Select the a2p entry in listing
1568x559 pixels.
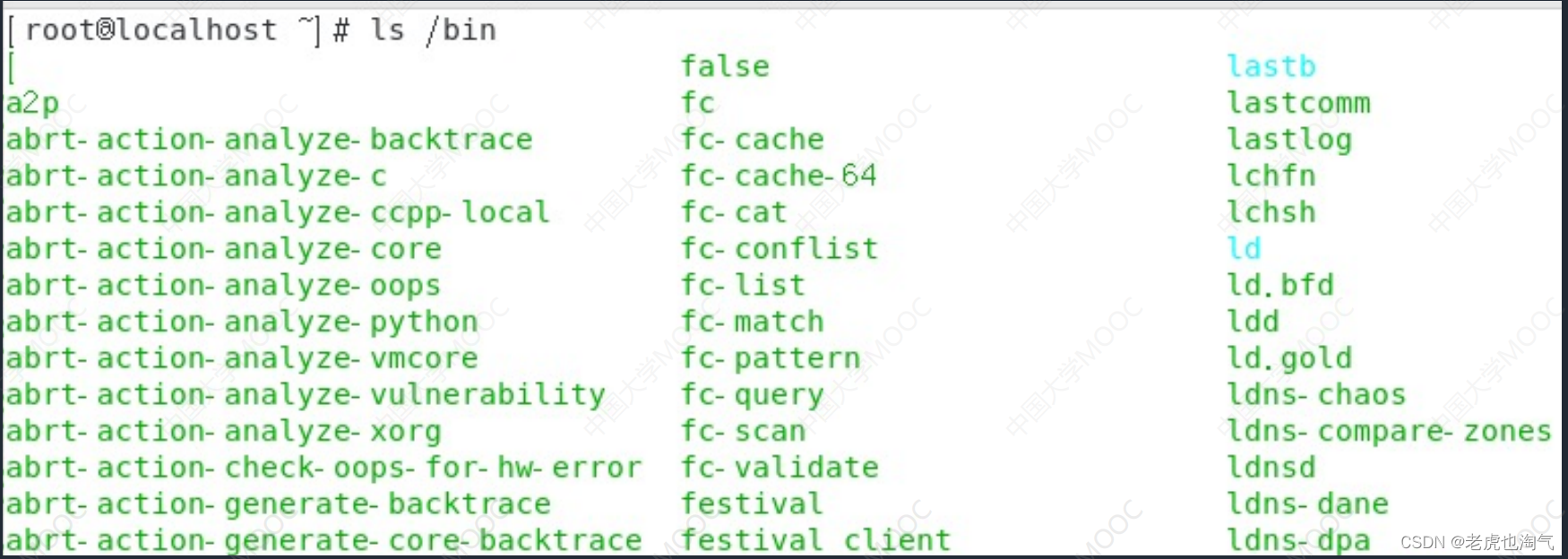tap(32, 103)
